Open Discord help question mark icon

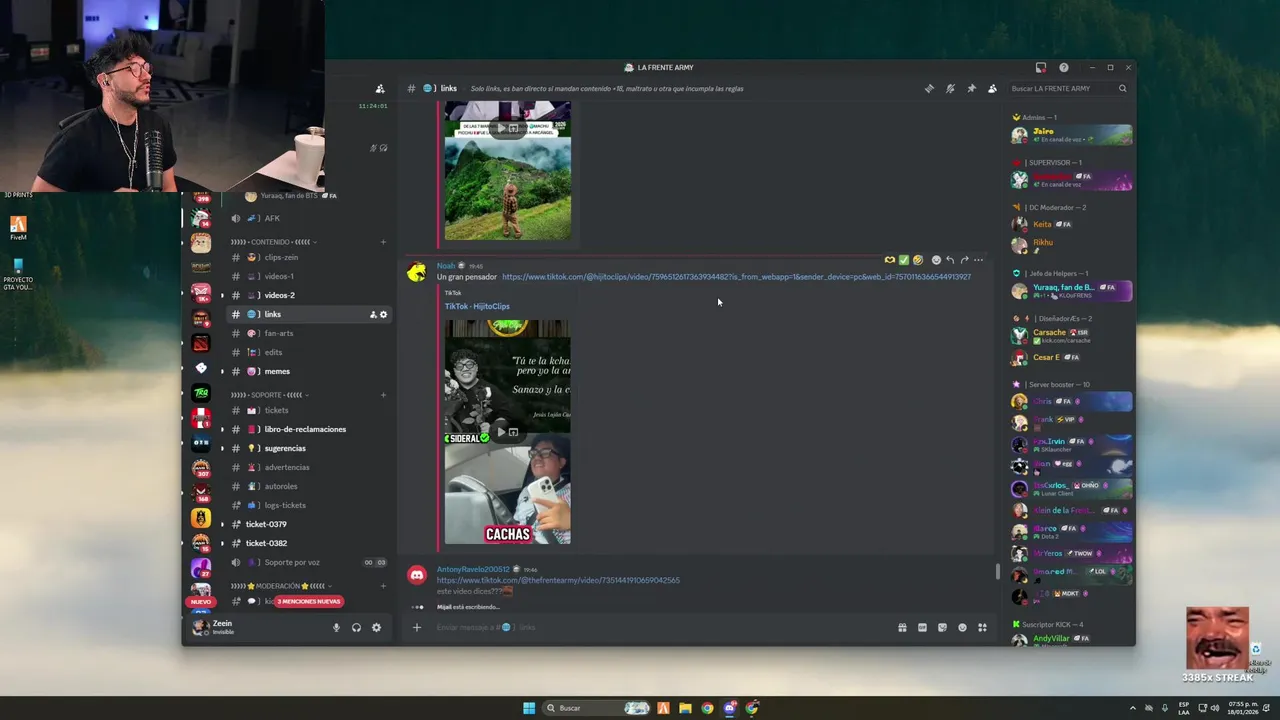coord(1064,68)
